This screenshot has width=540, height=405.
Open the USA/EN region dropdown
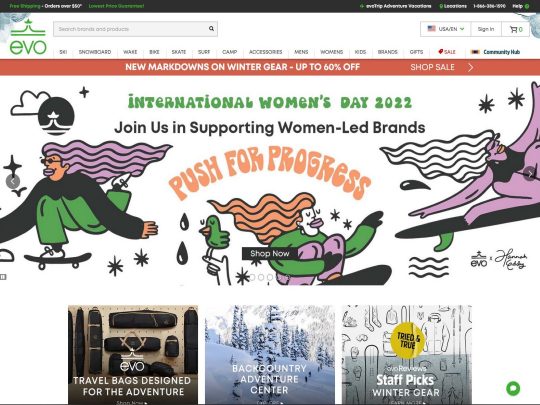pos(445,29)
